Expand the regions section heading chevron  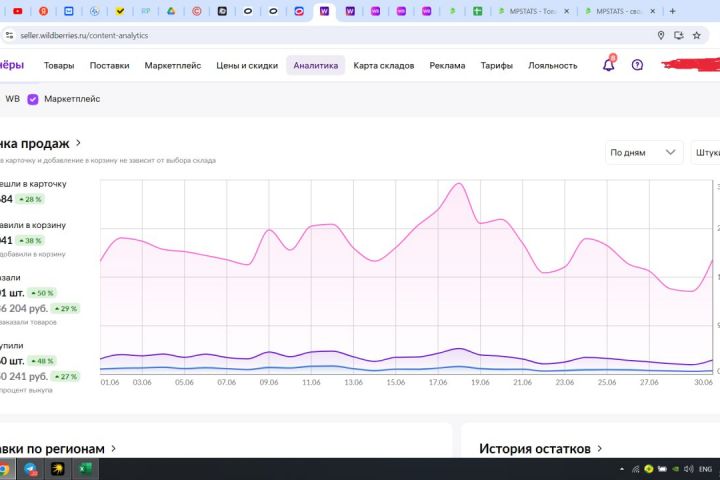point(113,448)
